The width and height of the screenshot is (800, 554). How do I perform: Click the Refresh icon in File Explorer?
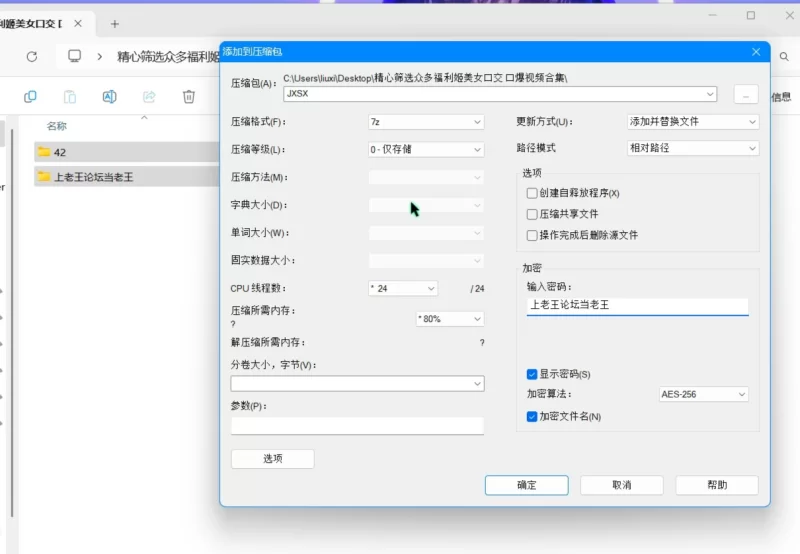coord(32,57)
